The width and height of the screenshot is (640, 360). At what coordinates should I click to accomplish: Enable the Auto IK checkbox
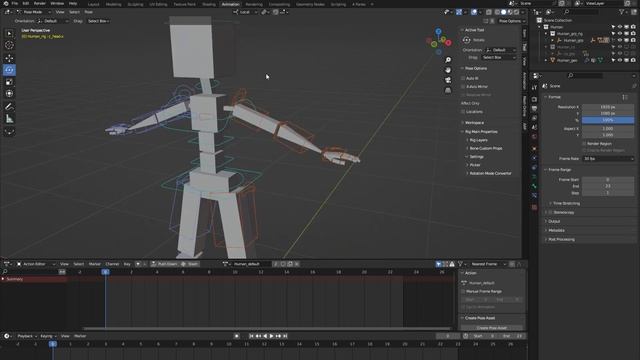tap(463, 78)
